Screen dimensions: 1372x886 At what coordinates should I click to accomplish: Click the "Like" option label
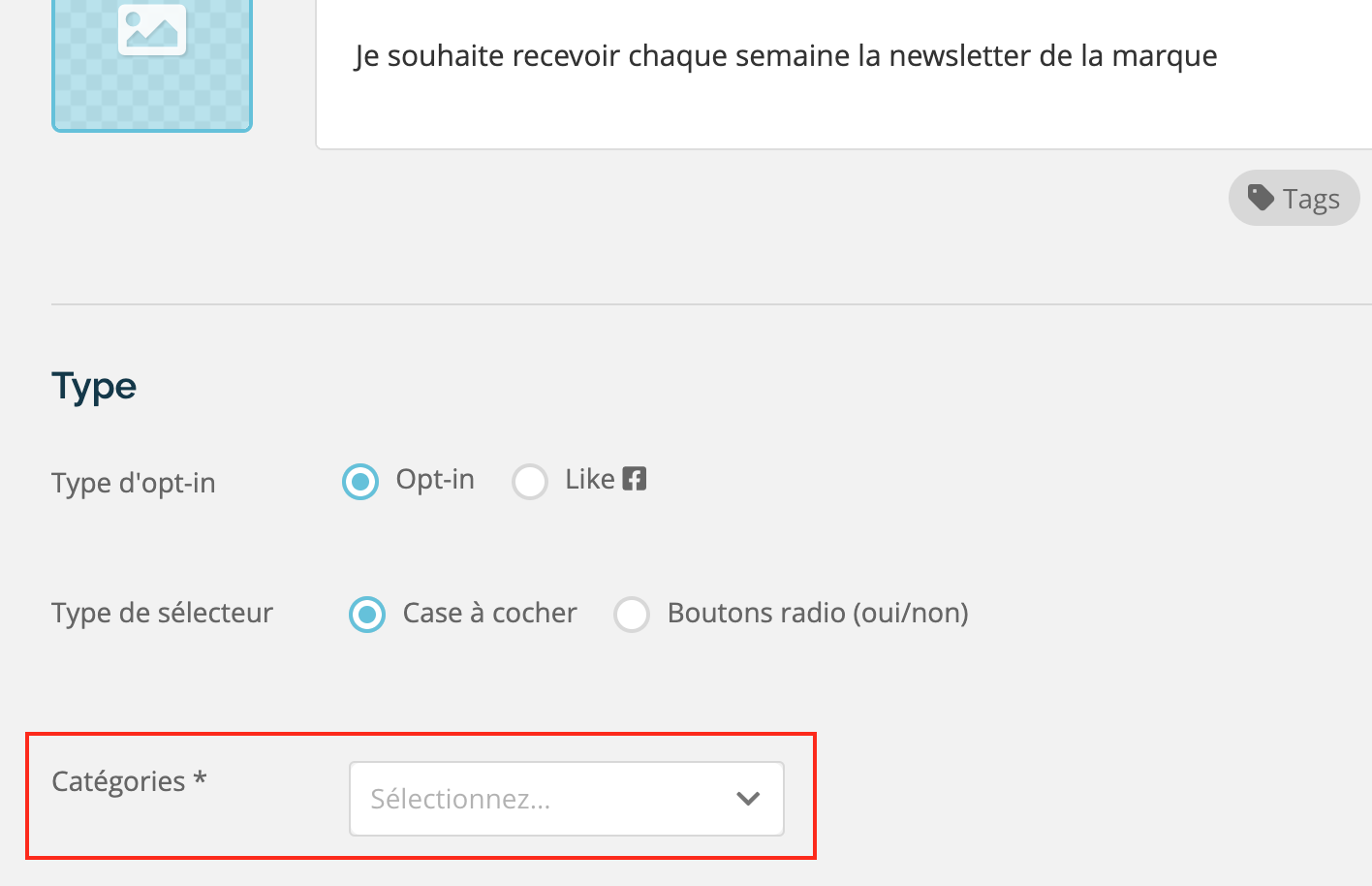(x=590, y=479)
